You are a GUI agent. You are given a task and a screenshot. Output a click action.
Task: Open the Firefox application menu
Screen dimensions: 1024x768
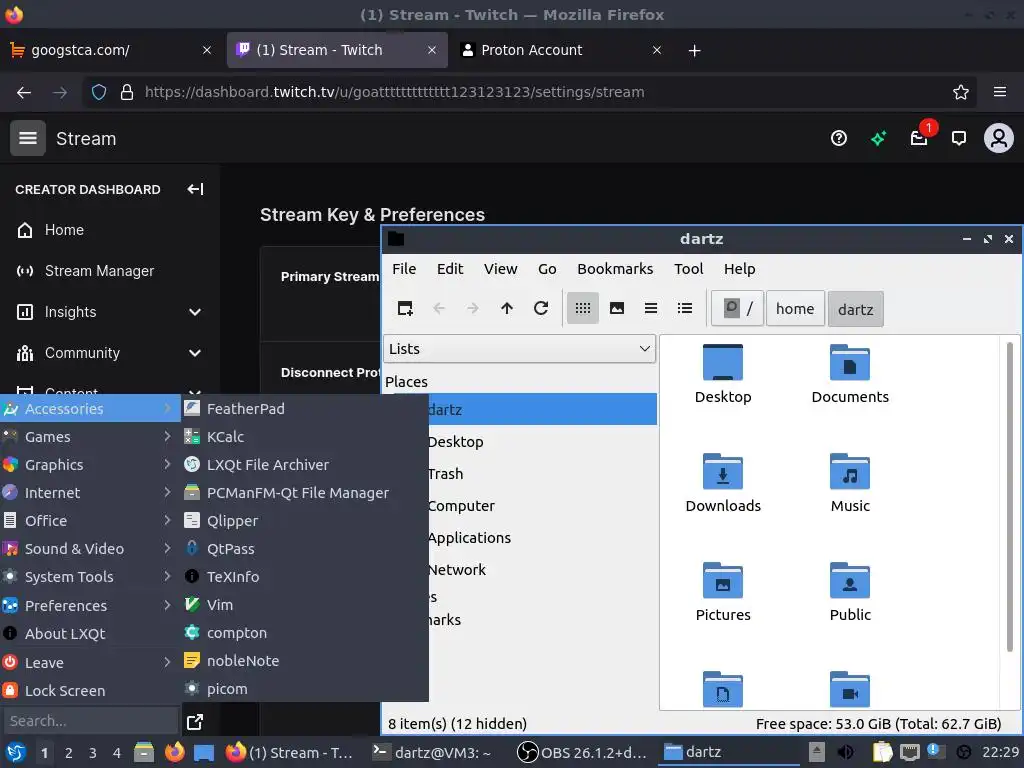pos(999,92)
